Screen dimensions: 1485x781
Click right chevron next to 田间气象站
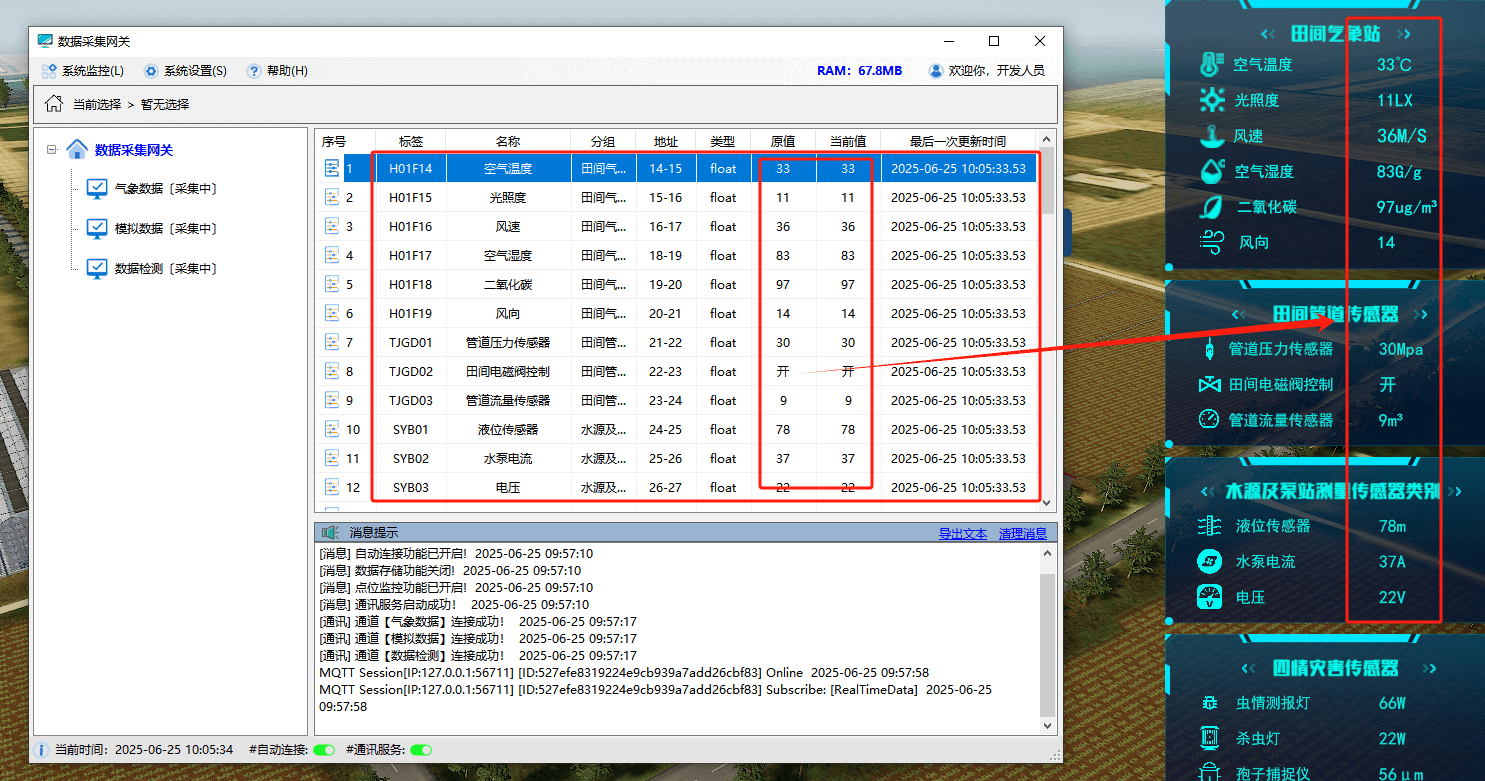point(1404,34)
